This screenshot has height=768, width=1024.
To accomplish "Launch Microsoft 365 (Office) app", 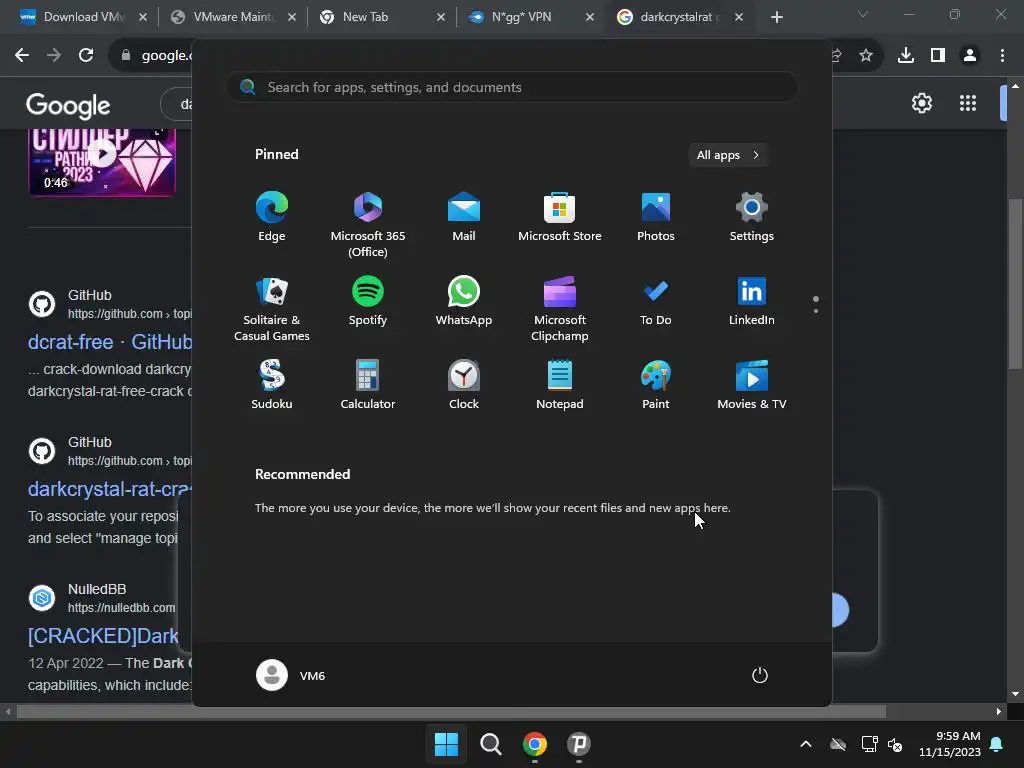I will click(368, 225).
